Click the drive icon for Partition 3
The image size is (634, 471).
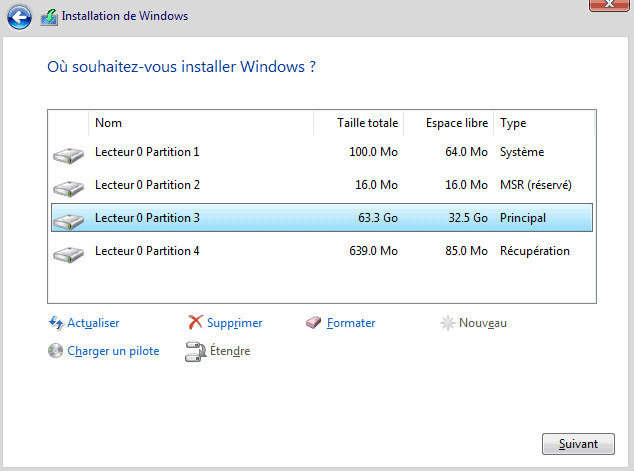[68, 222]
